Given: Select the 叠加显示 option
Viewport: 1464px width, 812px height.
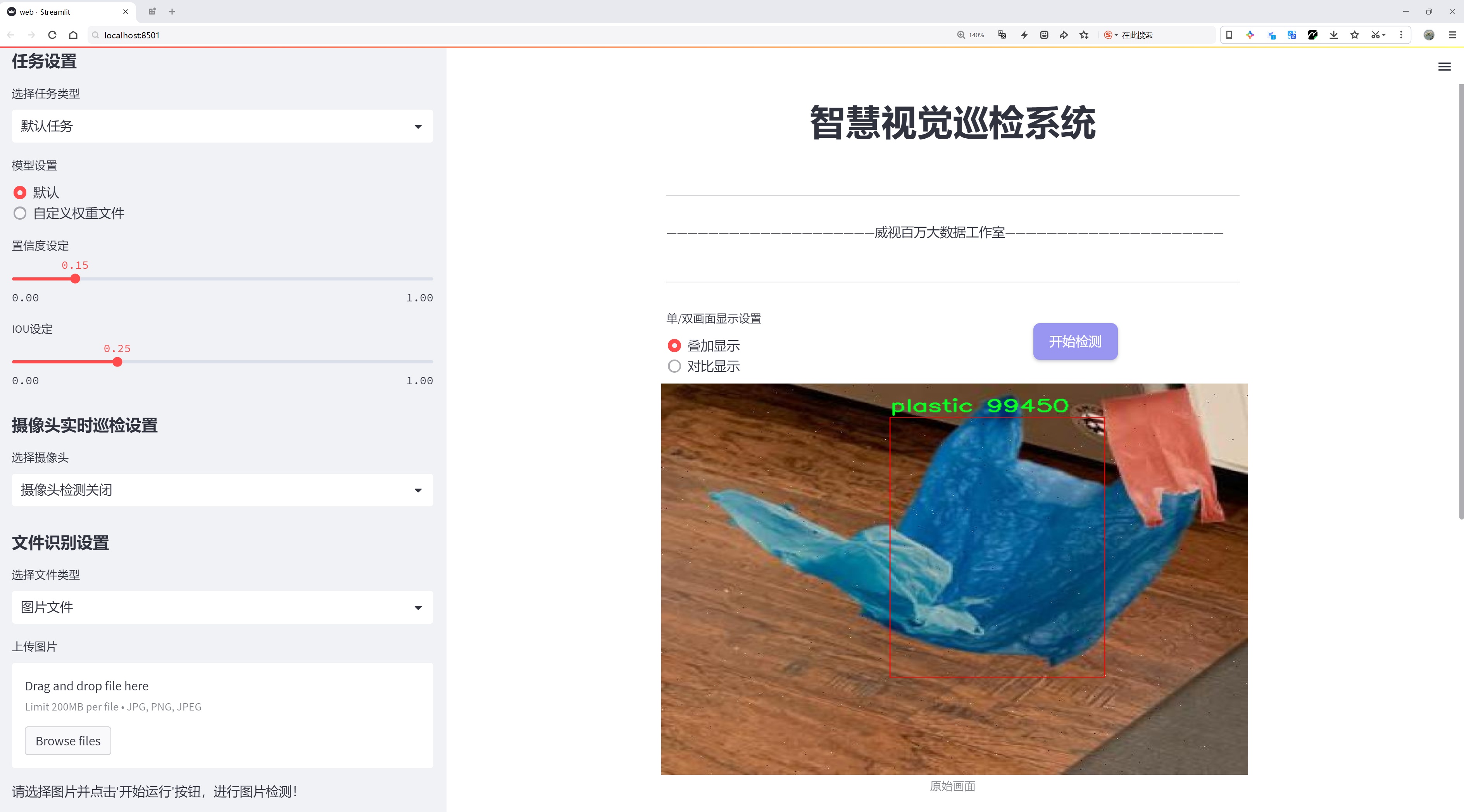Looking at the screenshot, I should point(674,345).
